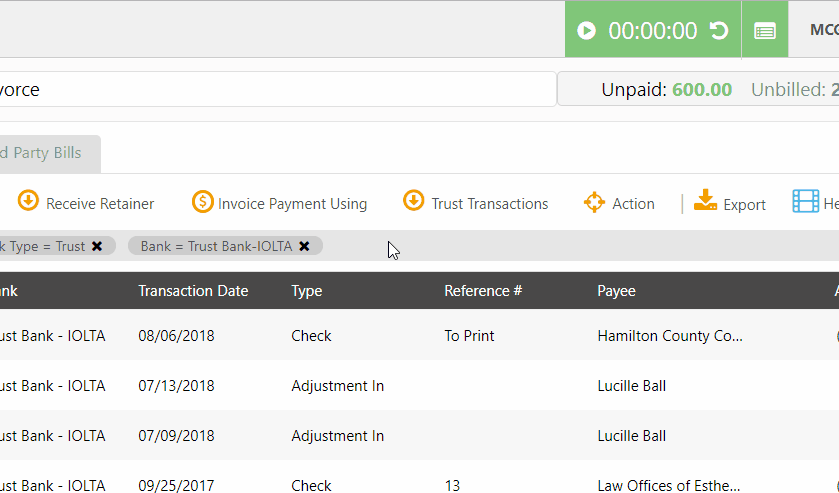Click the Unpaid 600.00 amount
The height and width of the screenshot is (493, 839).
[701, 89]
